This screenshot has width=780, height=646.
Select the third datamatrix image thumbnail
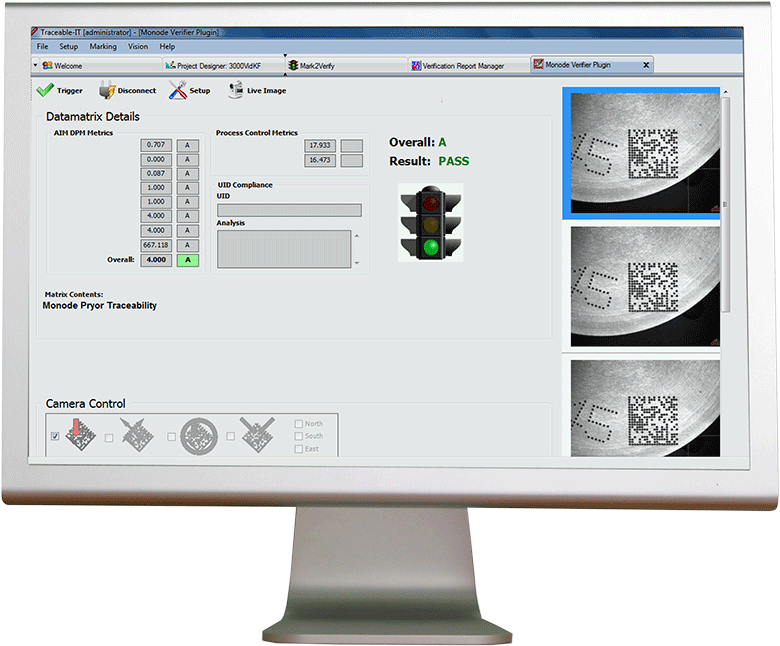(645, 408)
